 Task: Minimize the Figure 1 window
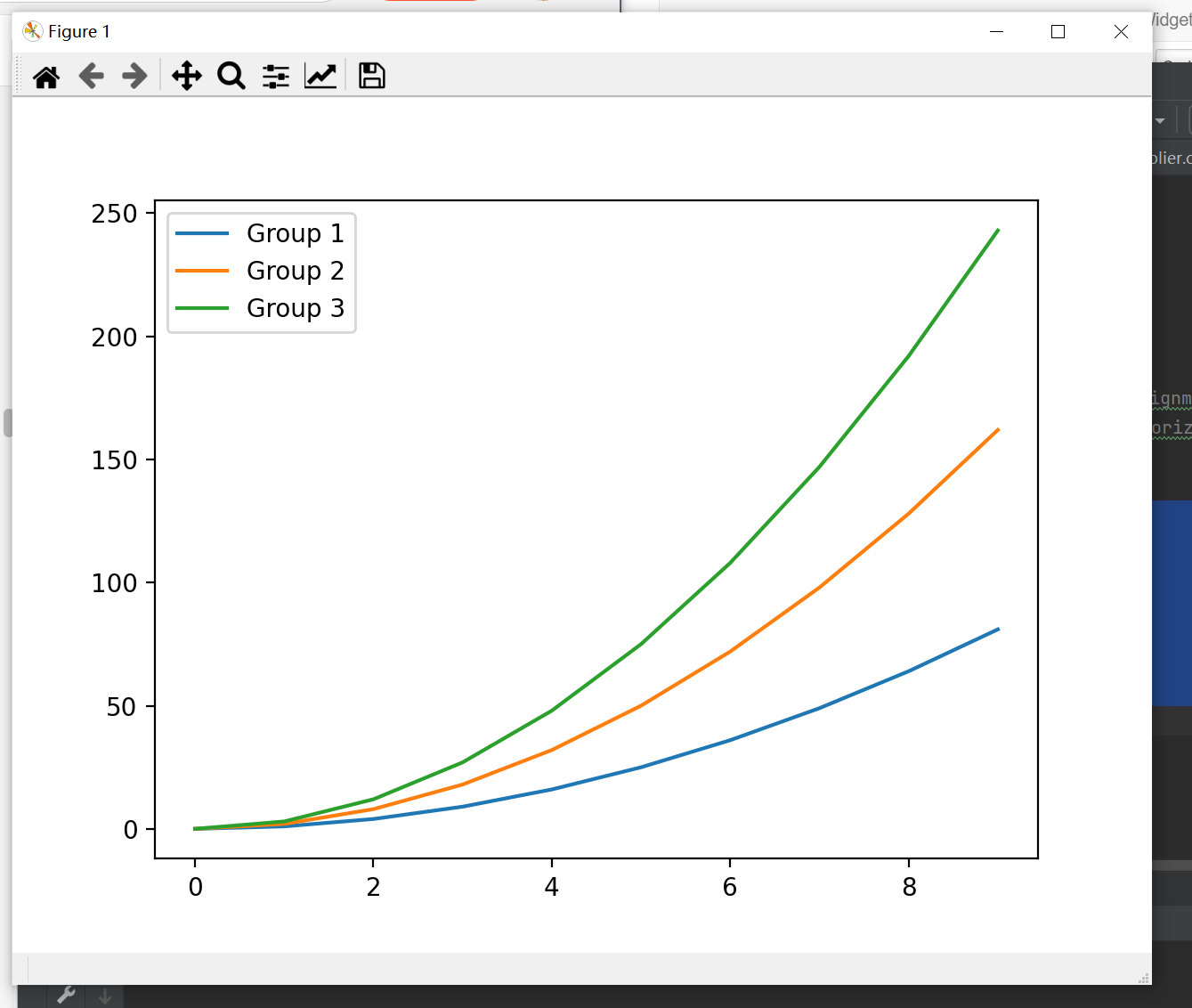[x=997, y=32]
